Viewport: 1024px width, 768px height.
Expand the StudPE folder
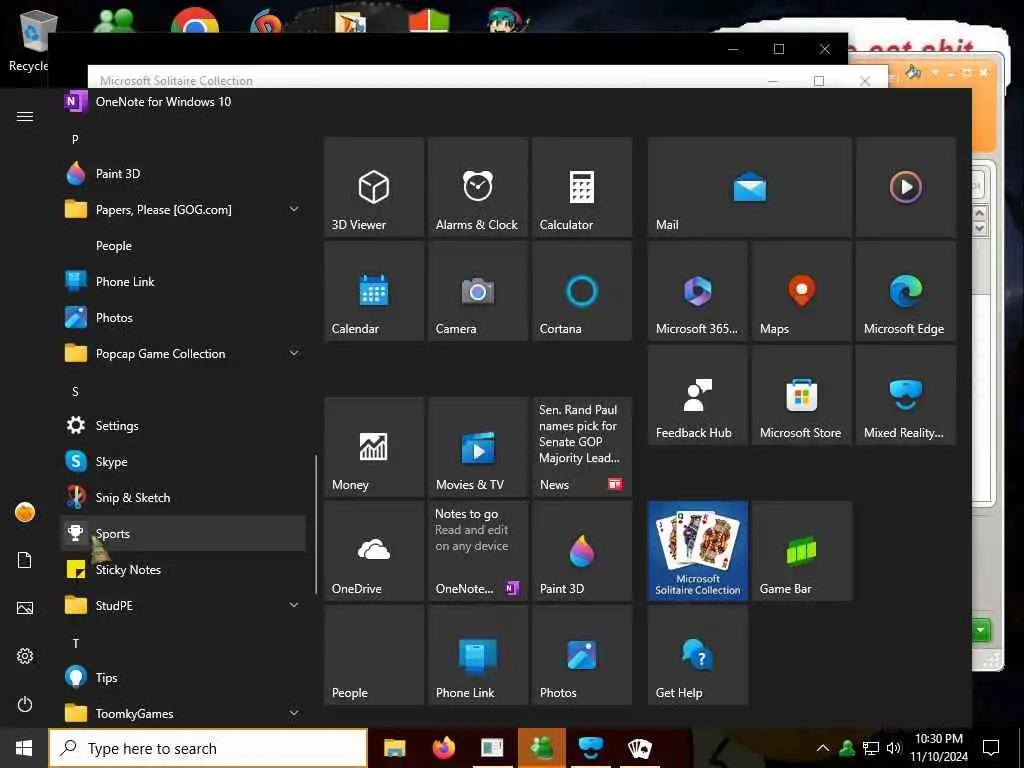(x=183, y=605)
